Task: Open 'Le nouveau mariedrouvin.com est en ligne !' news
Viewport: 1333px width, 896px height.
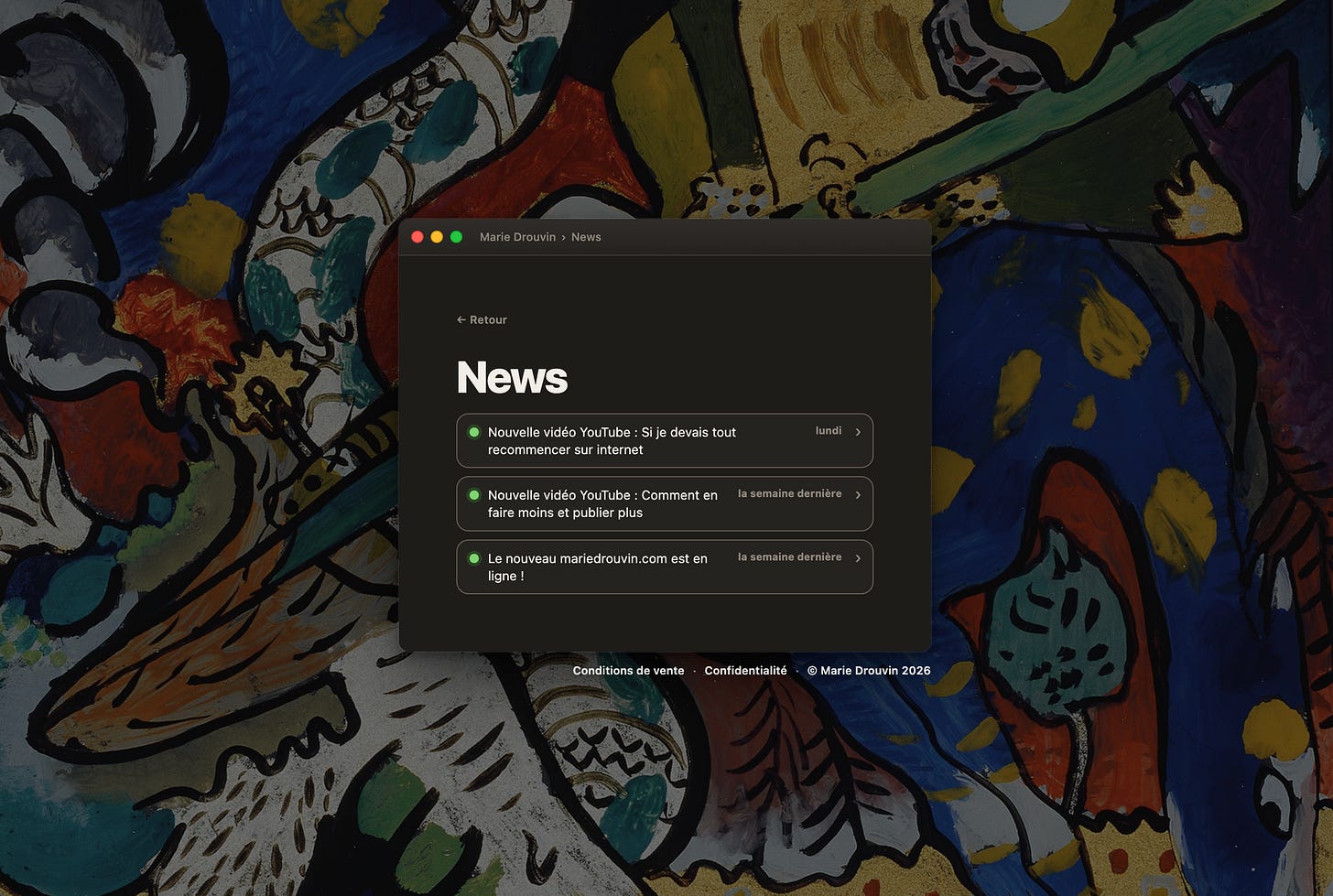Action: pos(665,567)
